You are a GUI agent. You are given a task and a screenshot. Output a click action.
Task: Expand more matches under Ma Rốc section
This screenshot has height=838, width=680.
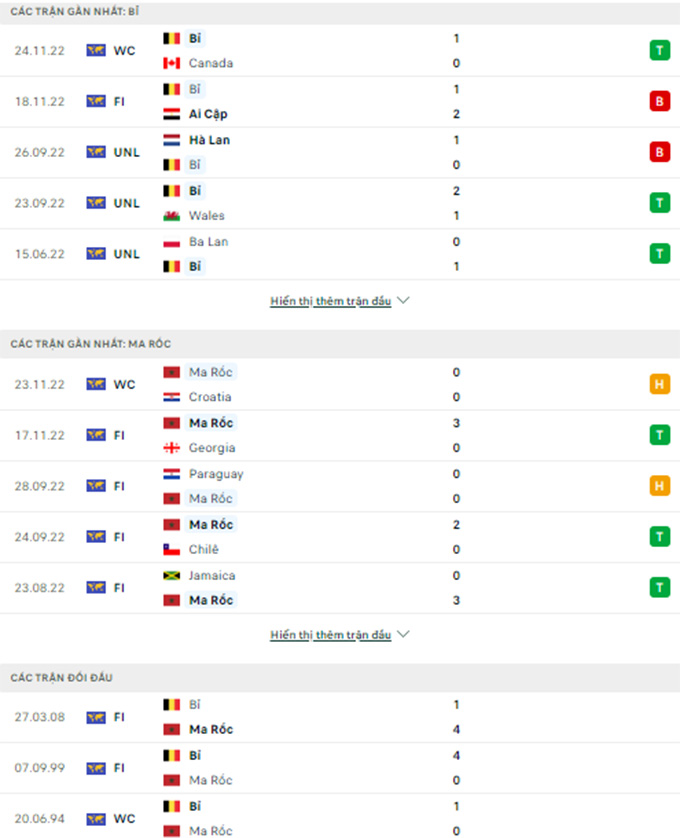pos(339,634)
